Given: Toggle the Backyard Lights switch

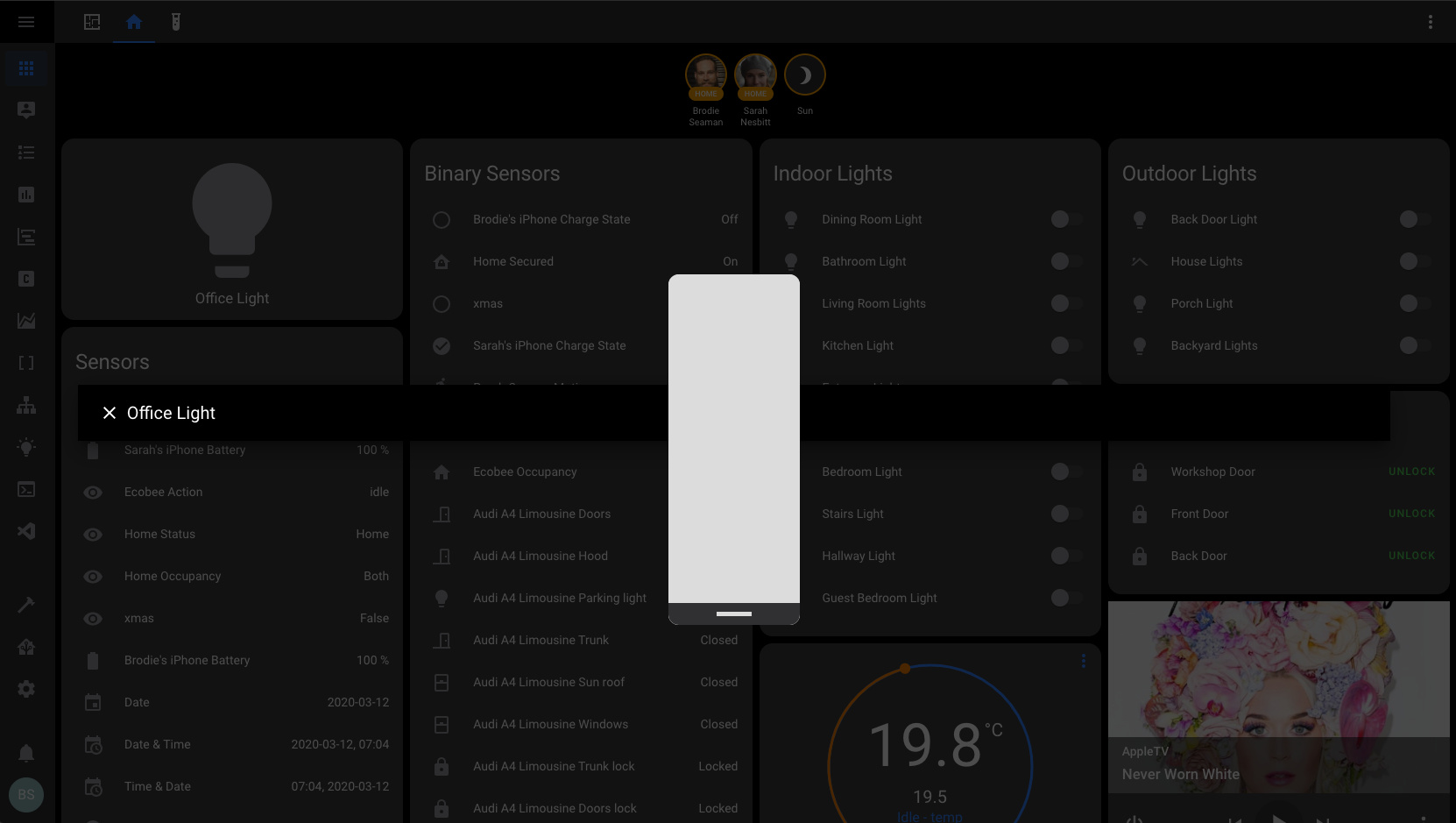Looking at the screenshot, I should [x=1415, y=345].
